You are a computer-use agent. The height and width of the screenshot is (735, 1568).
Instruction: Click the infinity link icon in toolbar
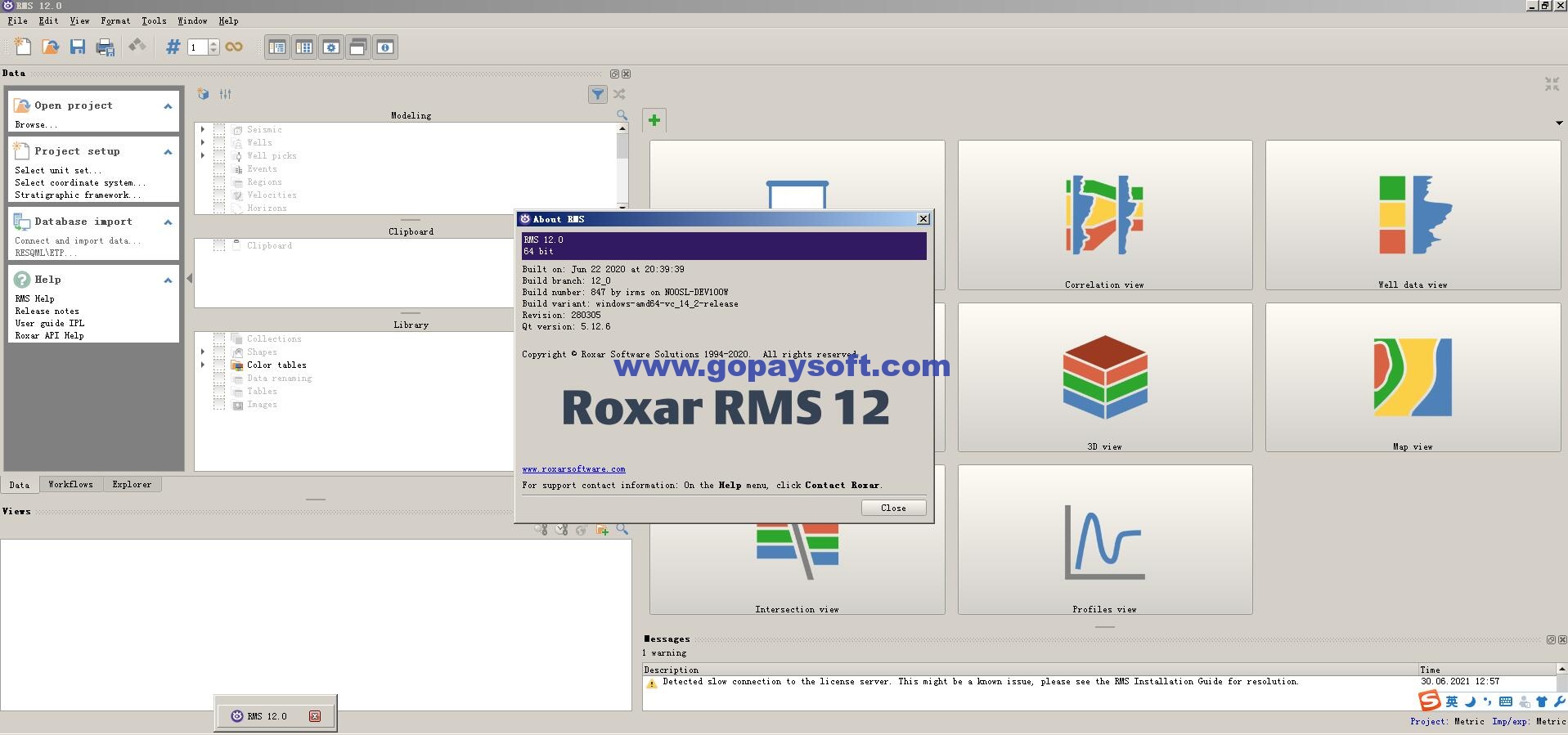(x=234, y=47)
